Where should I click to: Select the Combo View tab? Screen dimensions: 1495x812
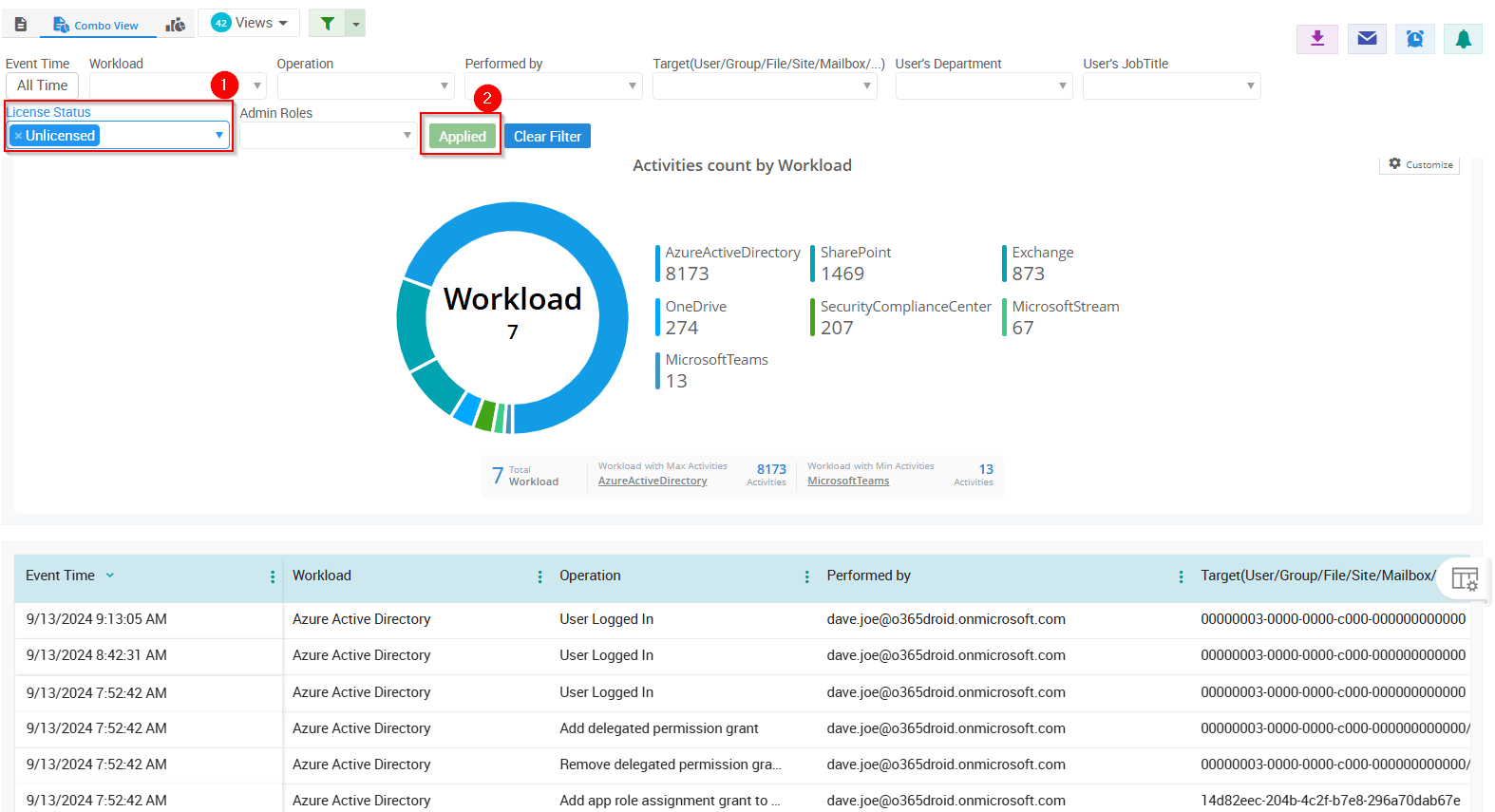pos(97,26)
